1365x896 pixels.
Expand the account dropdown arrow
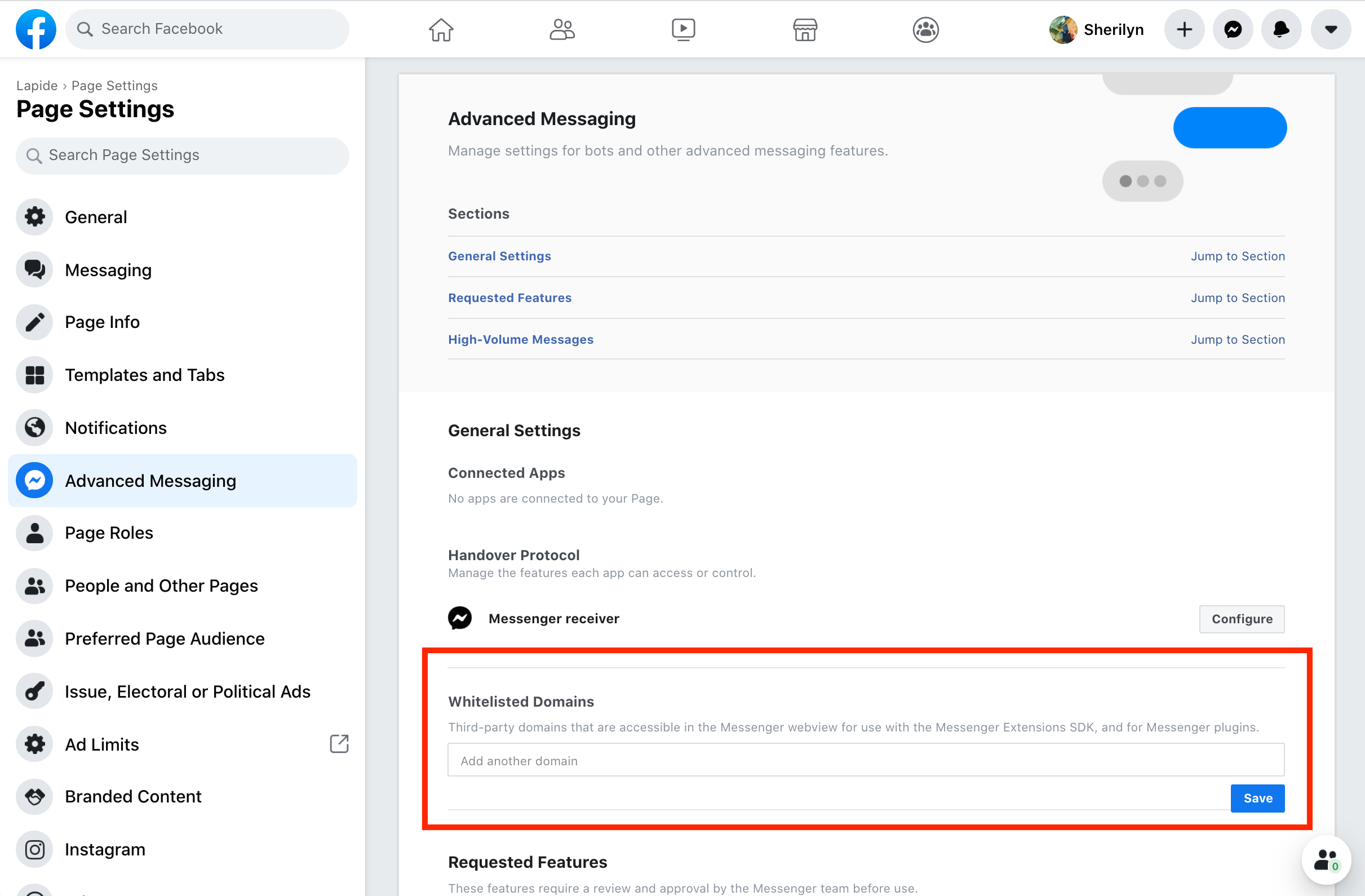[x=1330, y=29]
